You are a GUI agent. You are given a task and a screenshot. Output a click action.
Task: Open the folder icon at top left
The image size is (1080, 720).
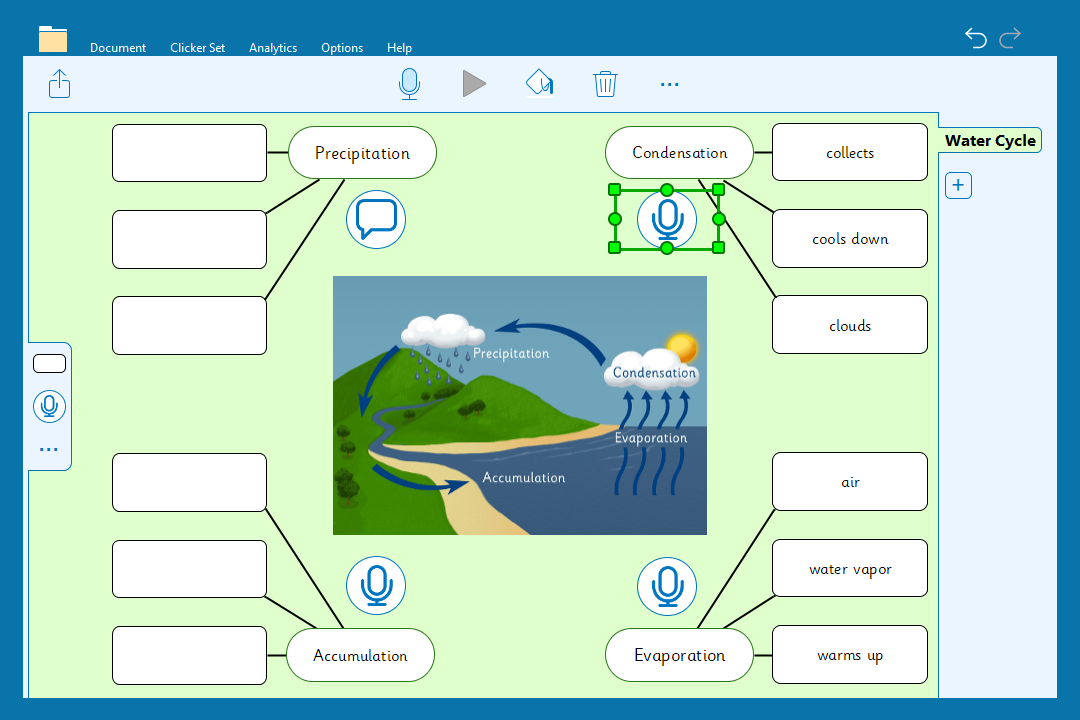[x=53, y=39]
